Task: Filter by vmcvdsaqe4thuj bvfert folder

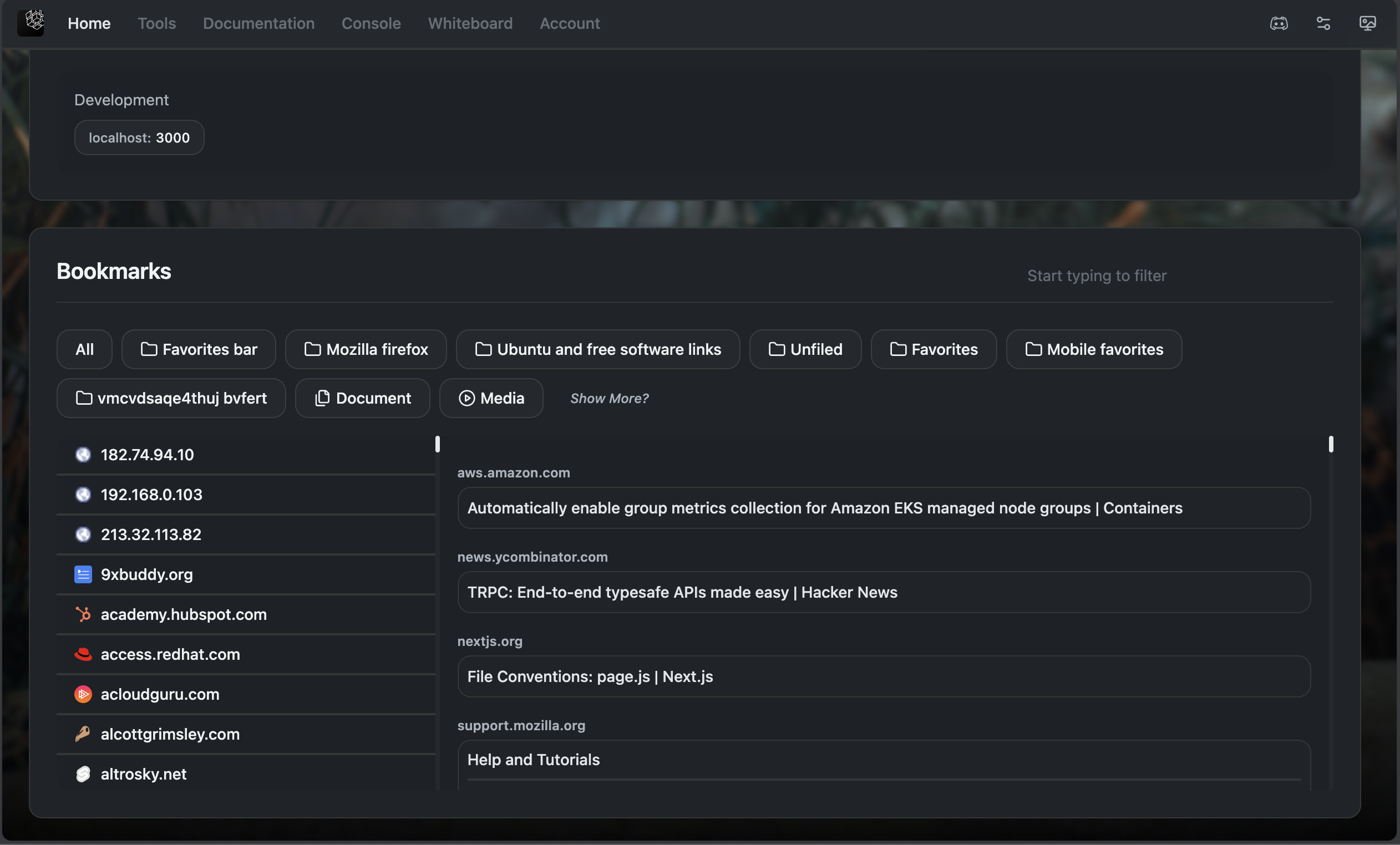Action: point(171,398)
